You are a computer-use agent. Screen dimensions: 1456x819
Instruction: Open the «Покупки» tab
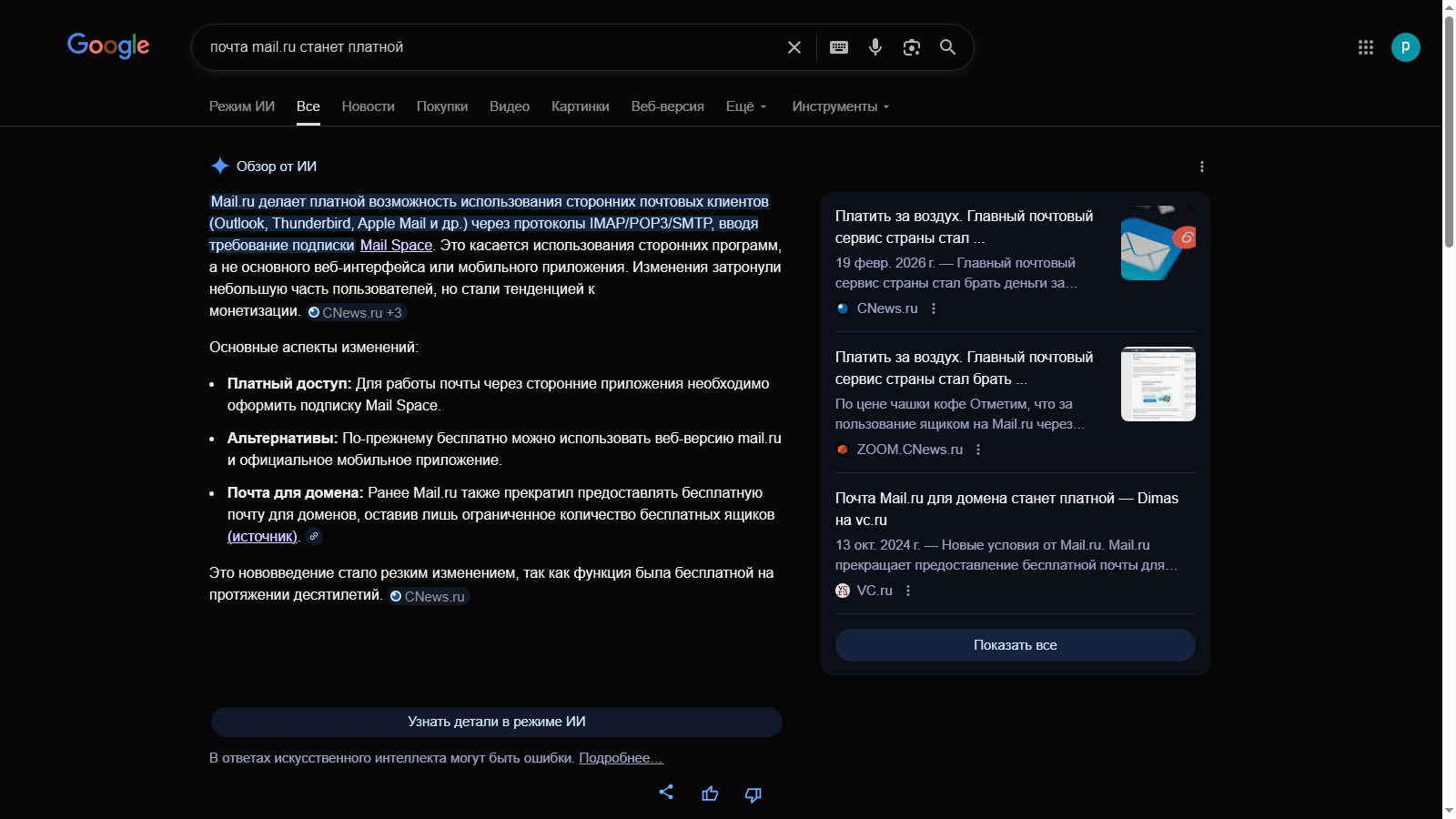pyautogui.click(x=442, y=106)
